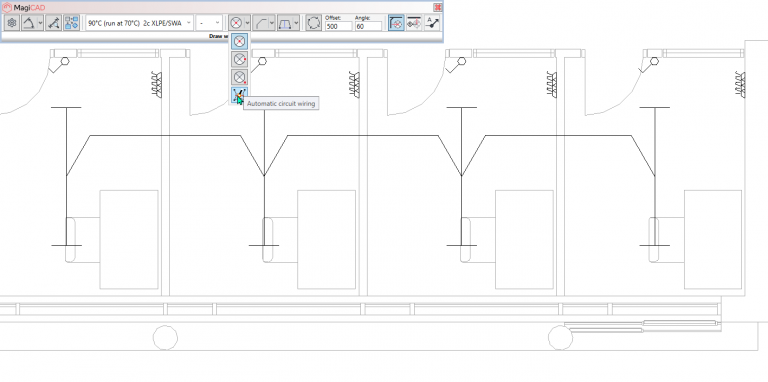Select the wire drawing mode icon
This screenshot has width=768, height=382.
29,23
